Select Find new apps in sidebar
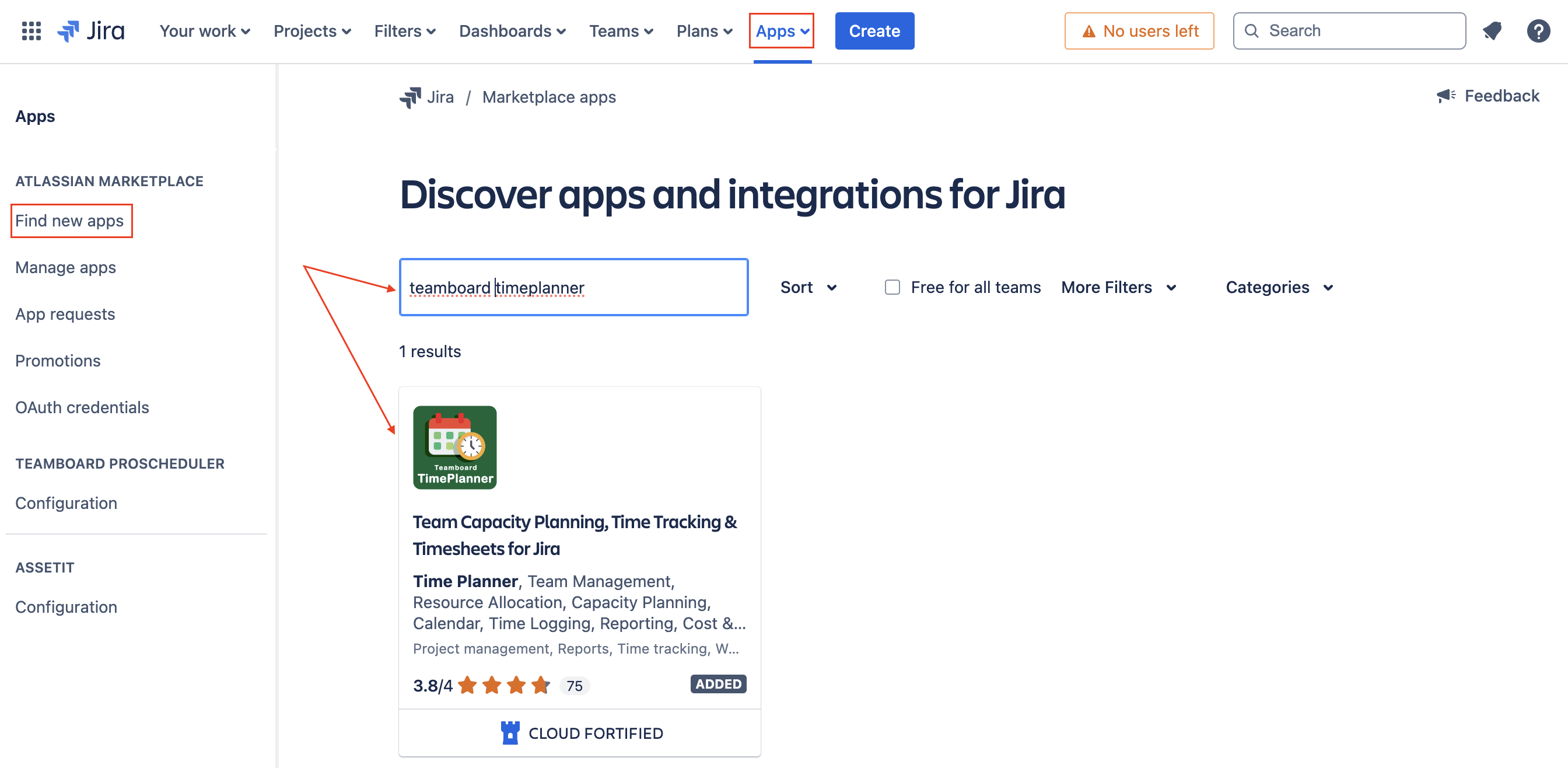 (x=69, y=221)
